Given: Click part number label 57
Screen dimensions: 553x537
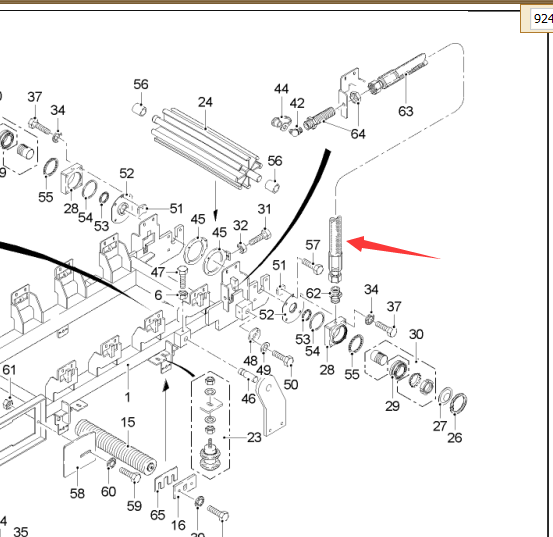Looking at the screenshot, I should point(312,245).
